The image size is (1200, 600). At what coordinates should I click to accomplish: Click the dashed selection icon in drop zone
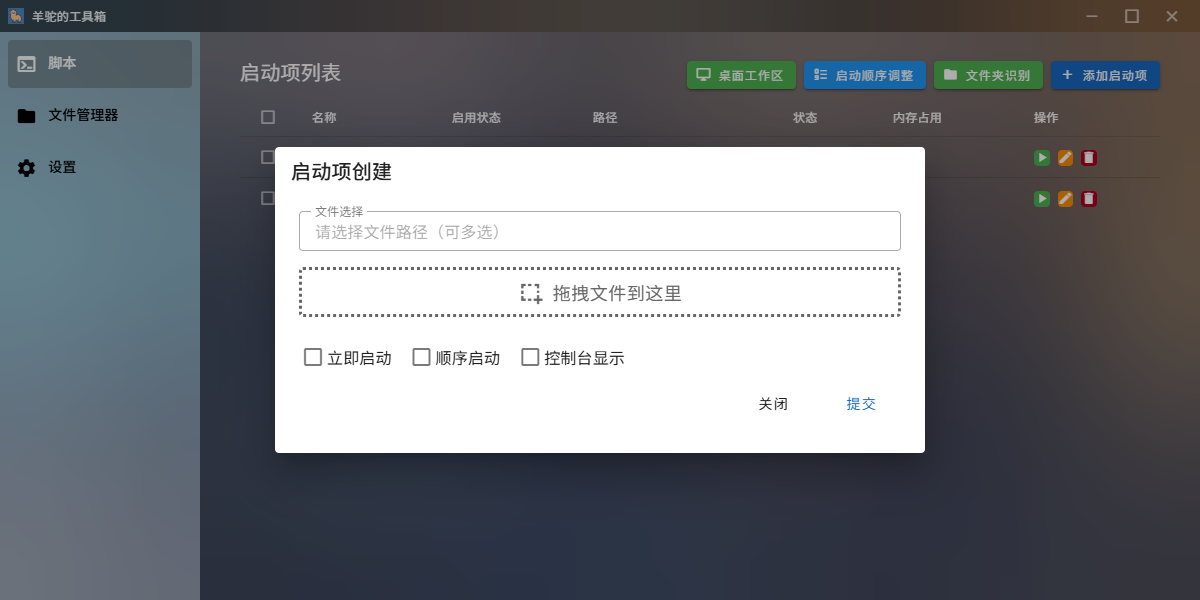coord(532,293)
